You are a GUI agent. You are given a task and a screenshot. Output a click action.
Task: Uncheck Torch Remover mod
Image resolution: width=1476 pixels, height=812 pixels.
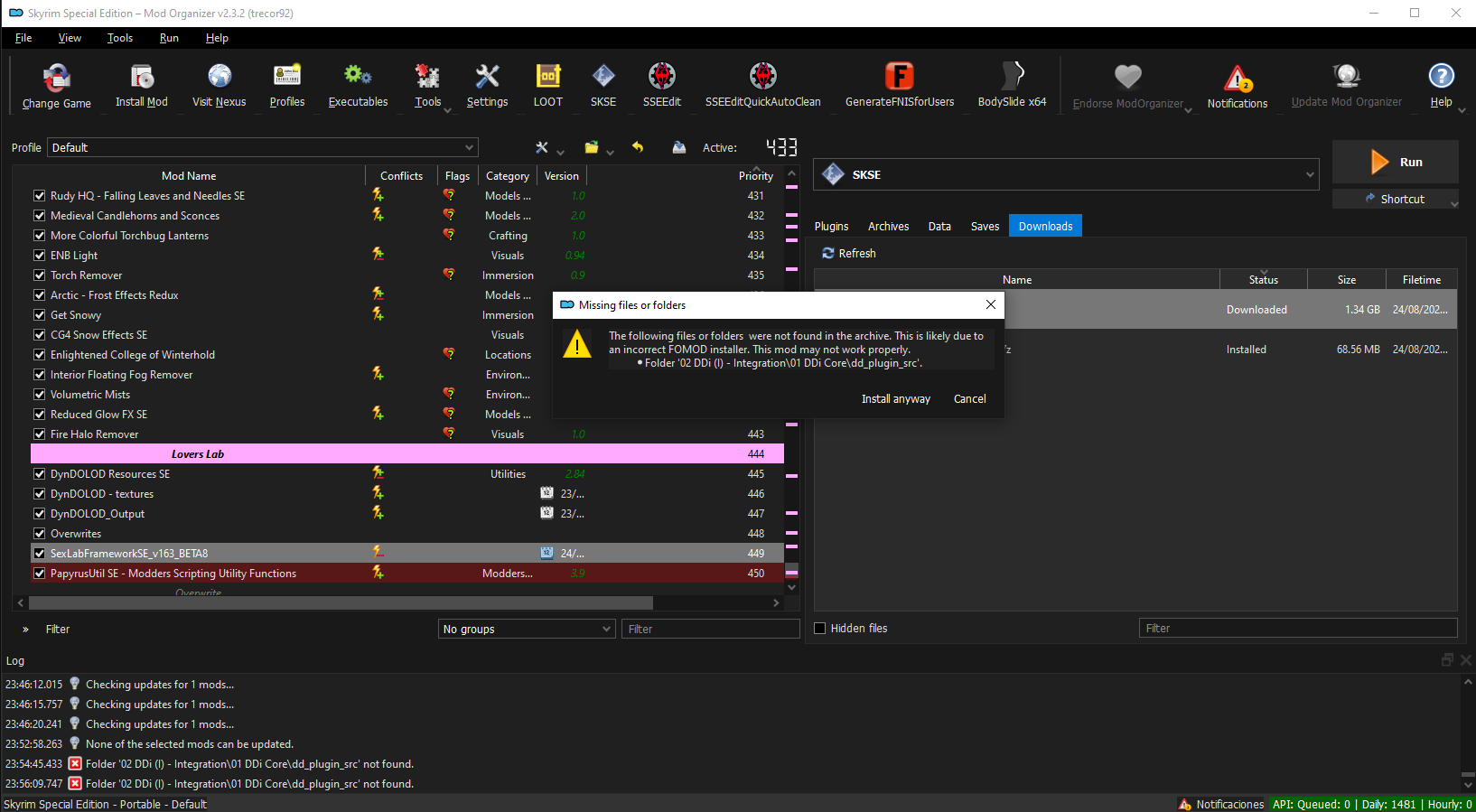40,275
